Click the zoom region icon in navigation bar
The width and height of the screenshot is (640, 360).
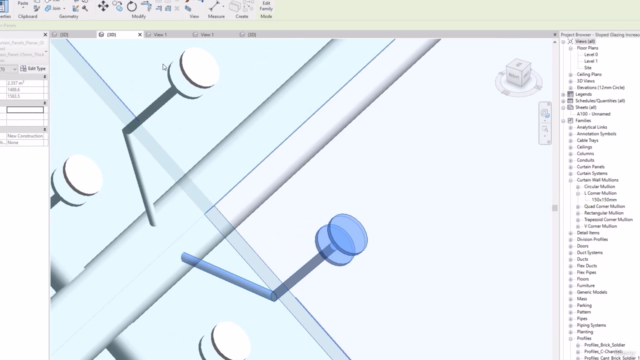[x=545, y=129]
